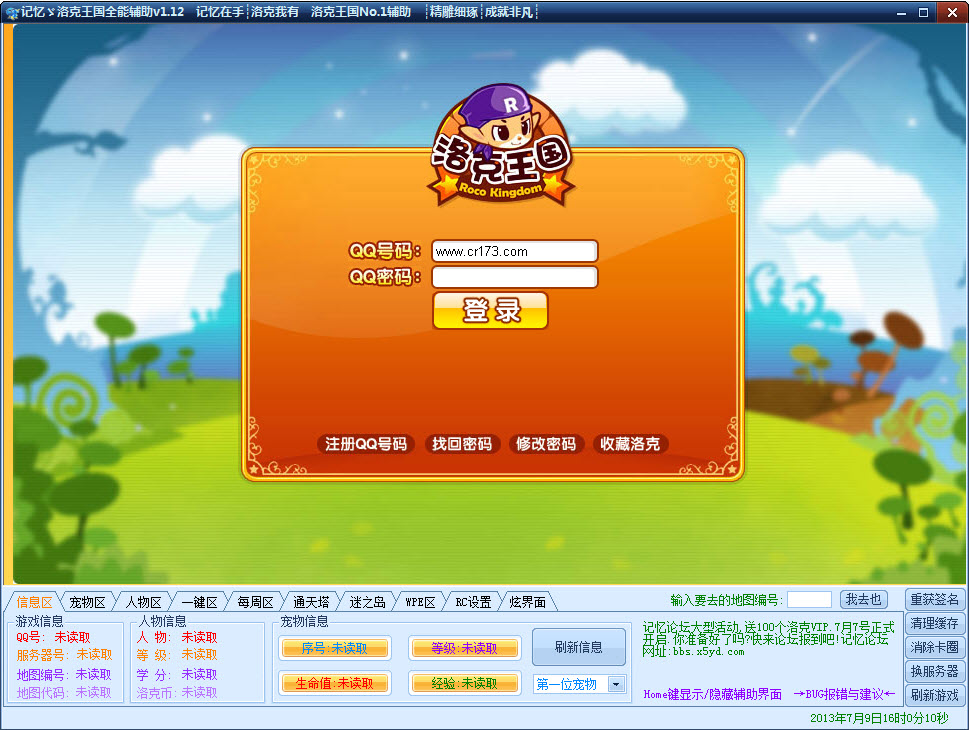Switch to the 信息区 tab
The image size is (969, 730).
point(34,602)
